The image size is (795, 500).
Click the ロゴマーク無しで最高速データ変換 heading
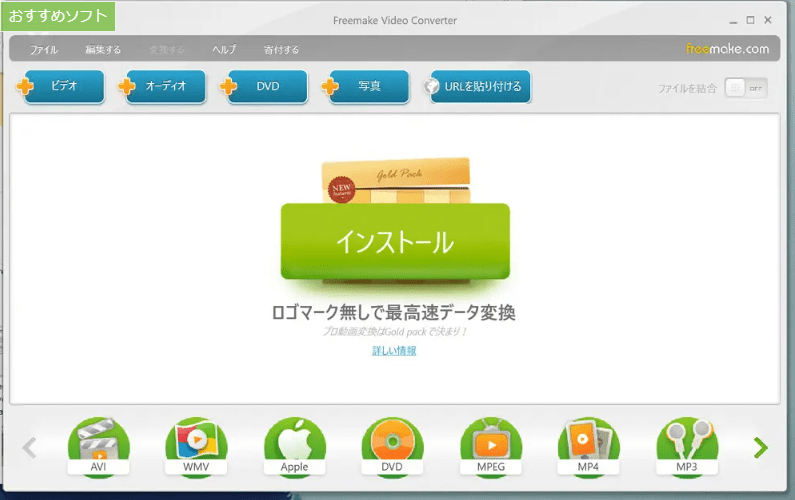393,312
